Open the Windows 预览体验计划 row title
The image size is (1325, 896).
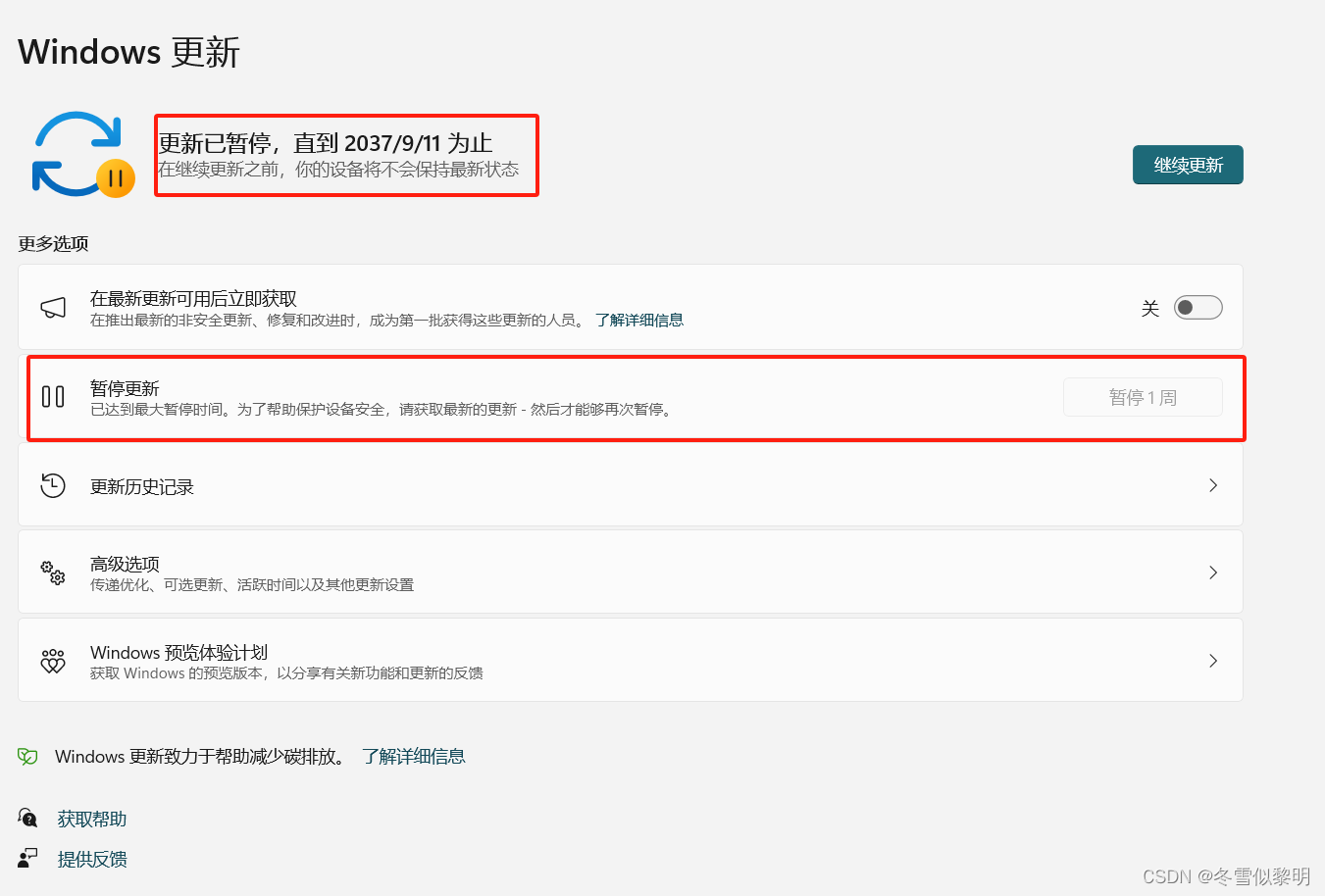[178, 653]
